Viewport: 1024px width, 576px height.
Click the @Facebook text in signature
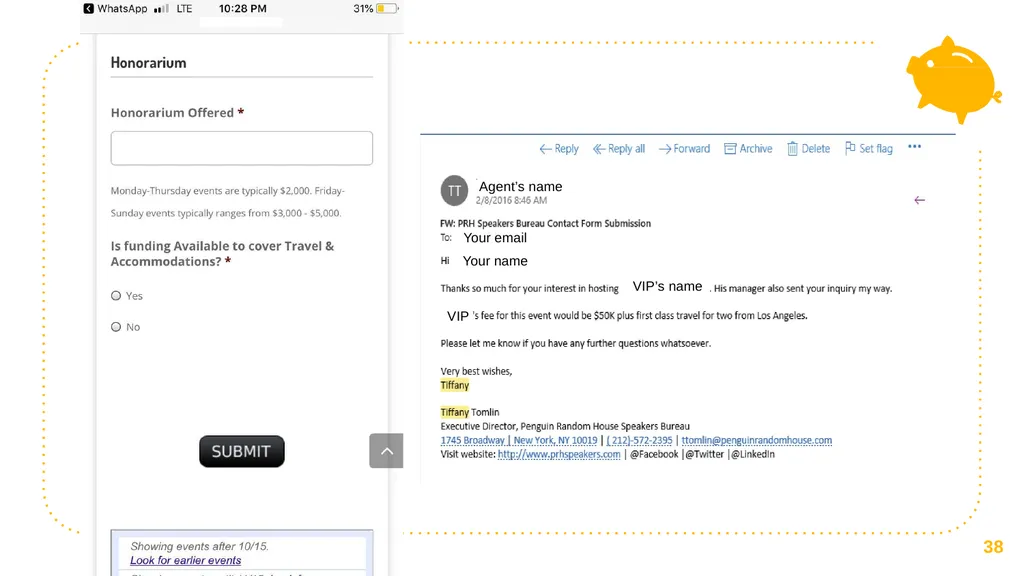654,454
